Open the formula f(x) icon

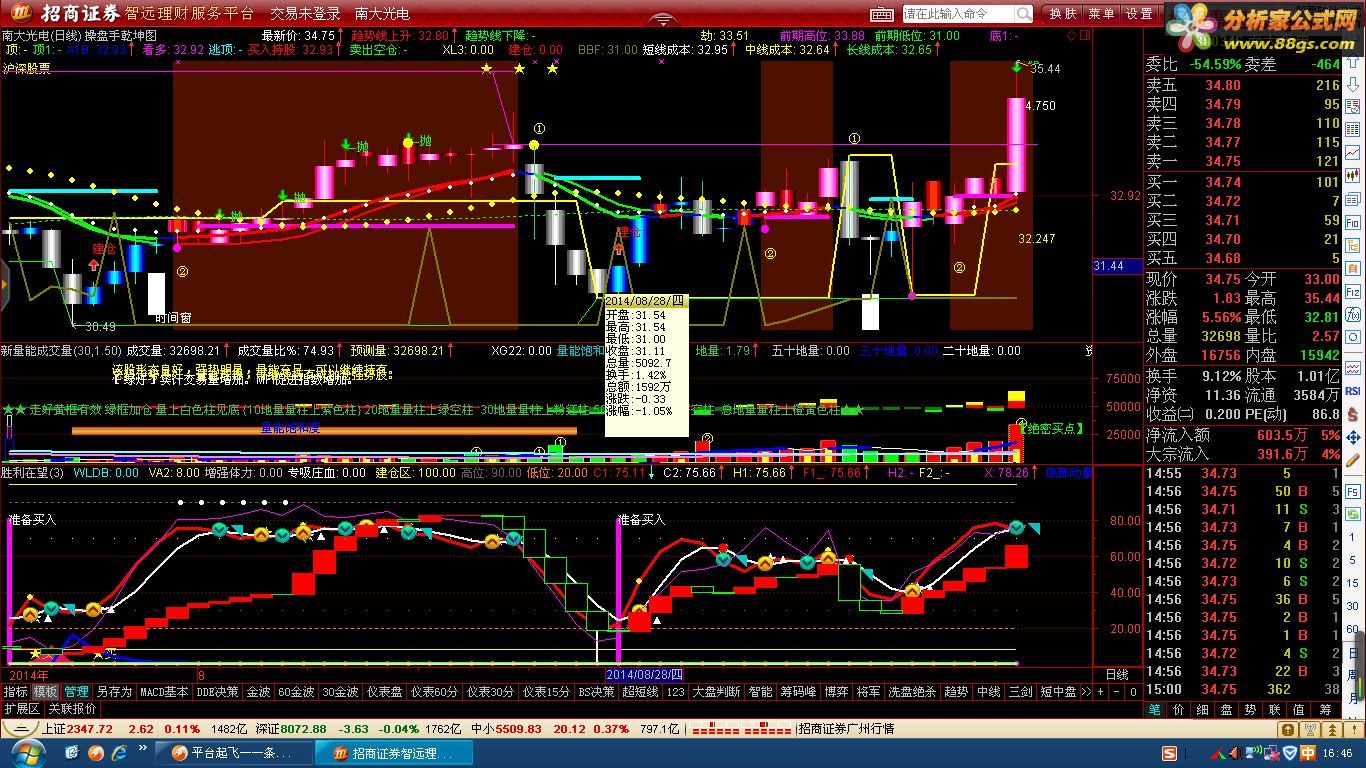pos(1353,314)
